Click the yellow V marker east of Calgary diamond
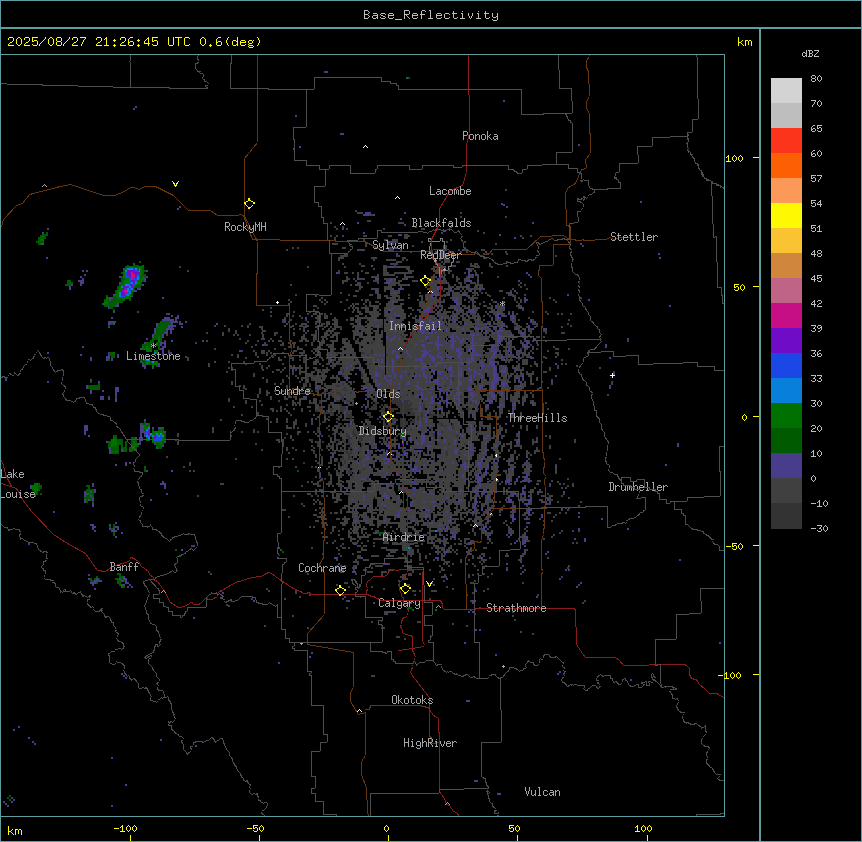Screen dimensions: 862x842 pyautogui.click(x=430, y=584)
